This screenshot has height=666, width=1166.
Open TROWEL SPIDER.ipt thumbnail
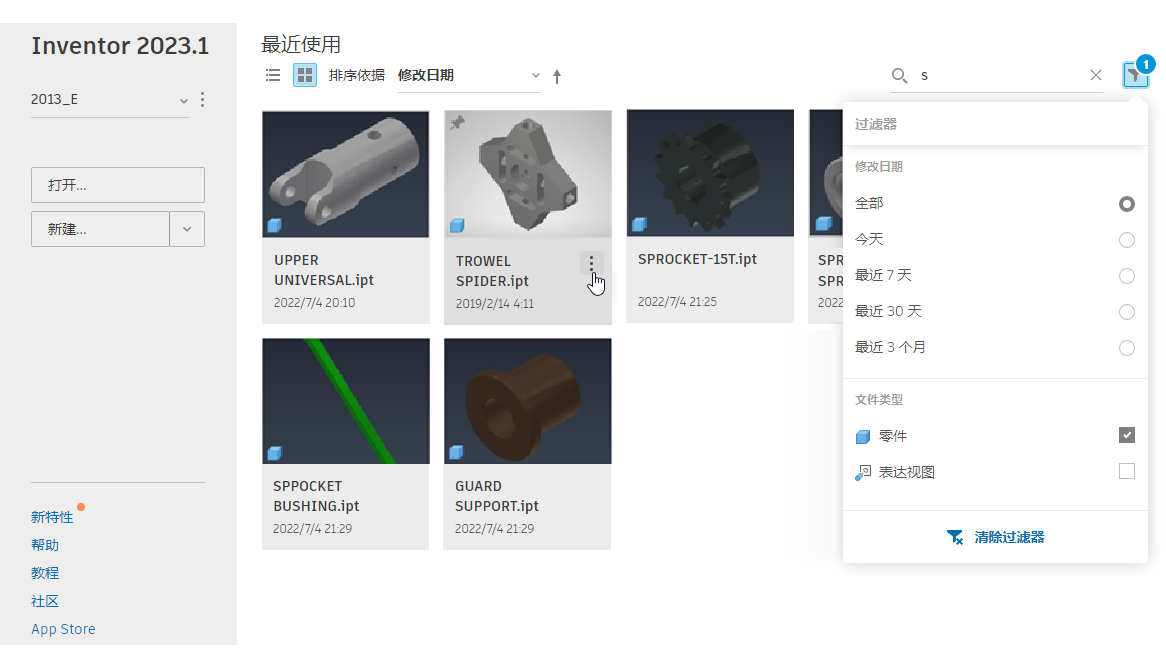click(528, 174)
